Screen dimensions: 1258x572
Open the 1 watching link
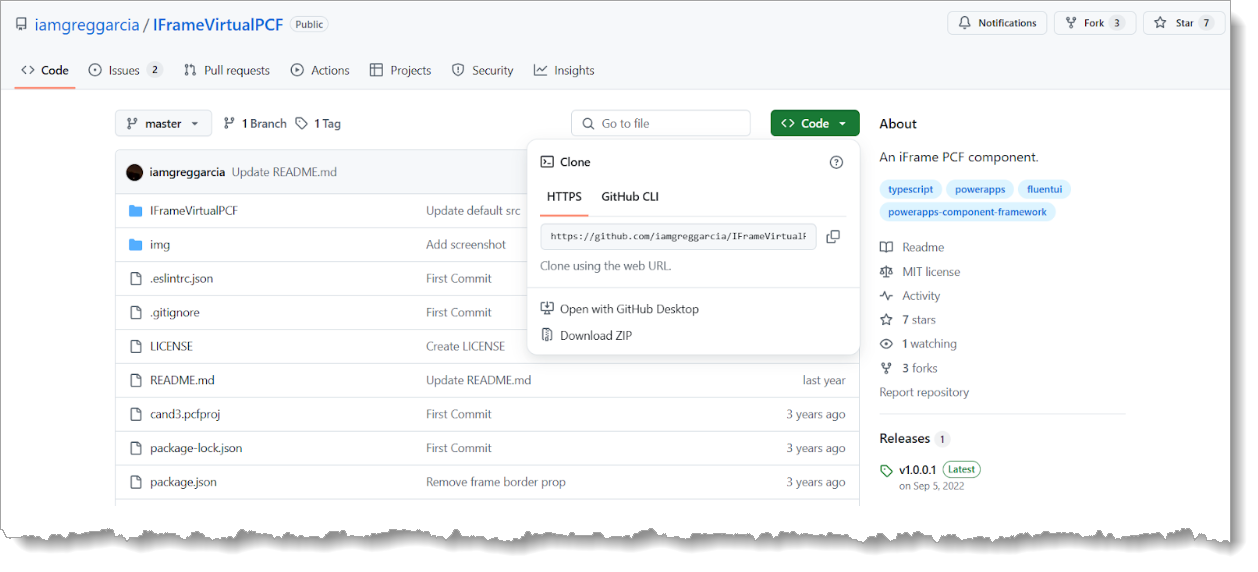click(x=918, y=344)
